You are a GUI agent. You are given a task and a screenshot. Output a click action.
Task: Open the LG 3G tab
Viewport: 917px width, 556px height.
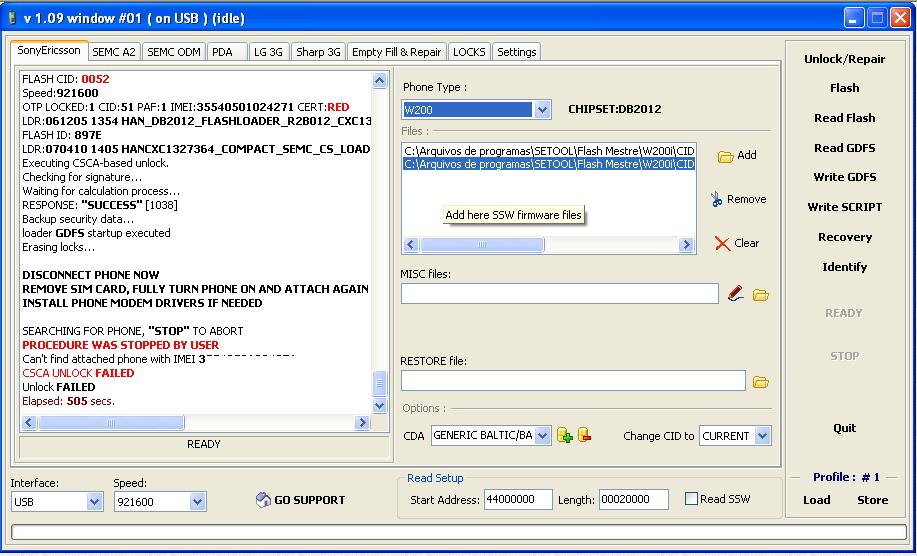point(268,52)
